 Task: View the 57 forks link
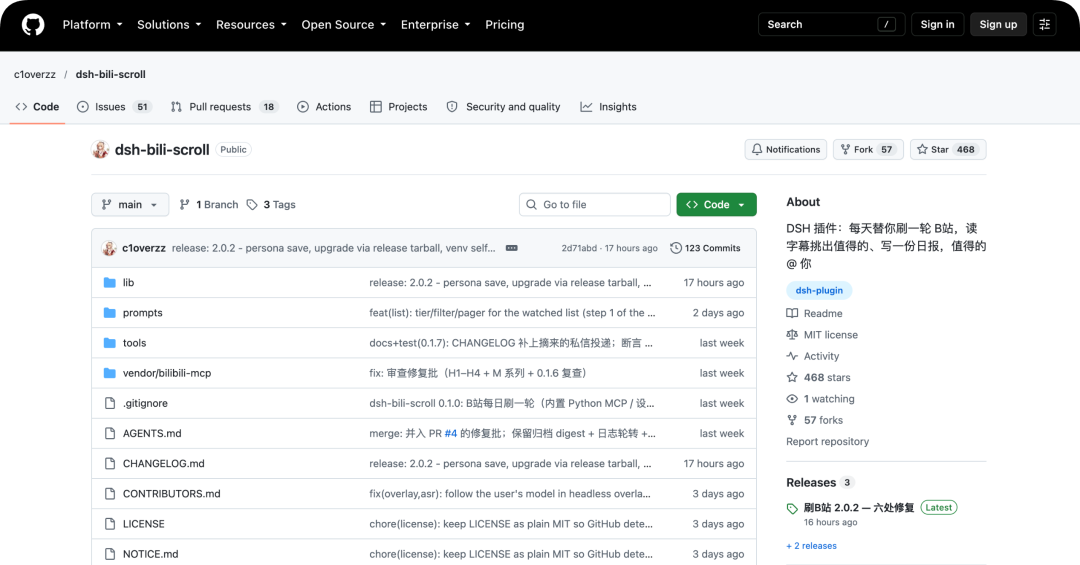coord(815,420)
